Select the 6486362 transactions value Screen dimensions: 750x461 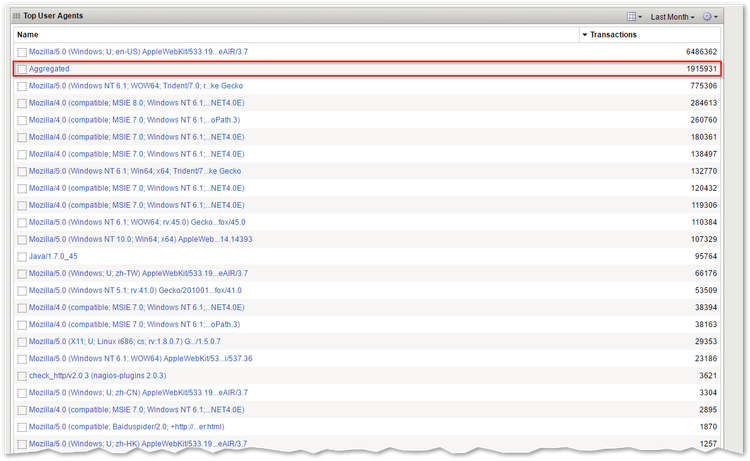[x=701, y=52]
